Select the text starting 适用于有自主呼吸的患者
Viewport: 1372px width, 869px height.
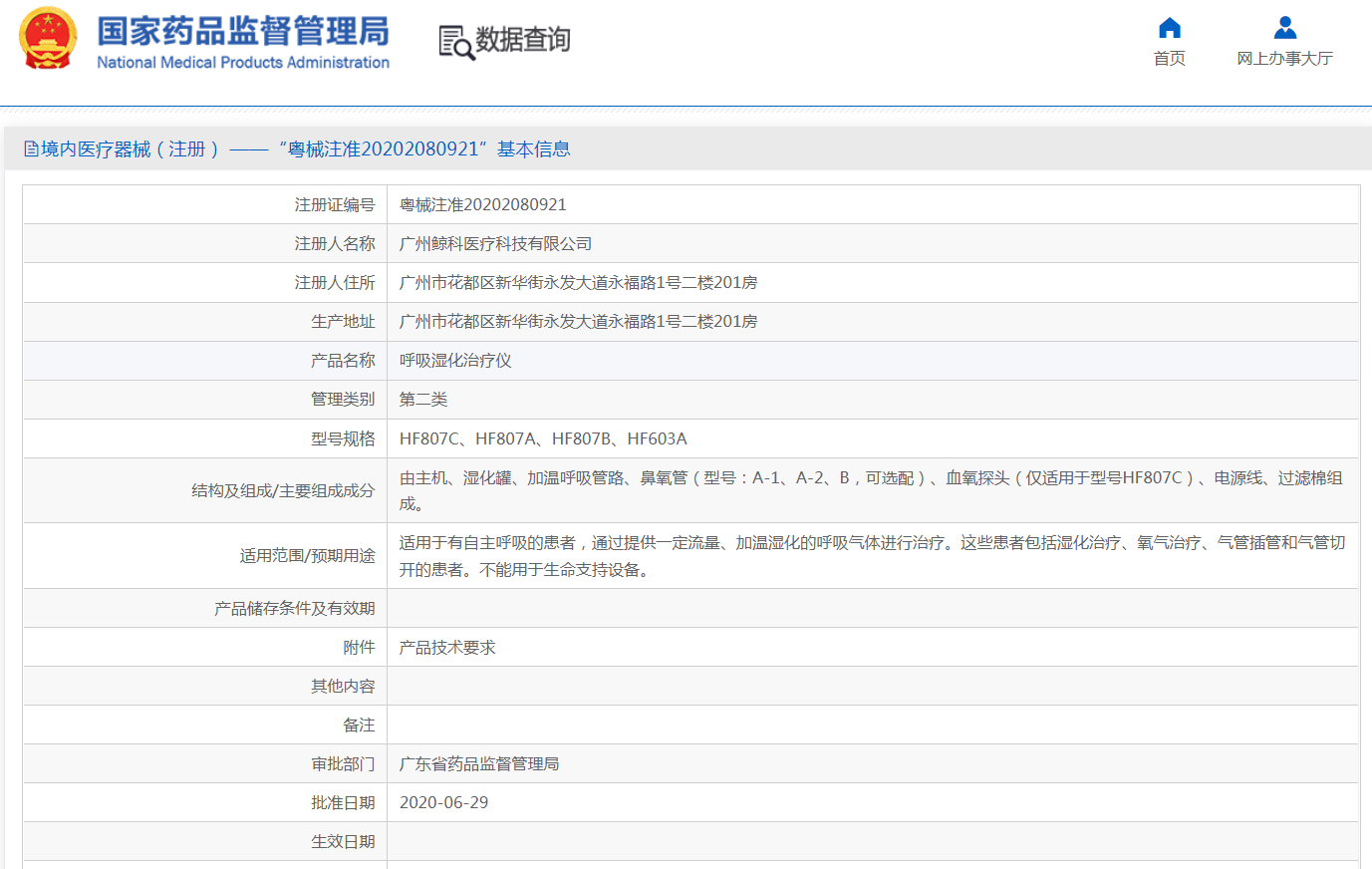[872, 556]
